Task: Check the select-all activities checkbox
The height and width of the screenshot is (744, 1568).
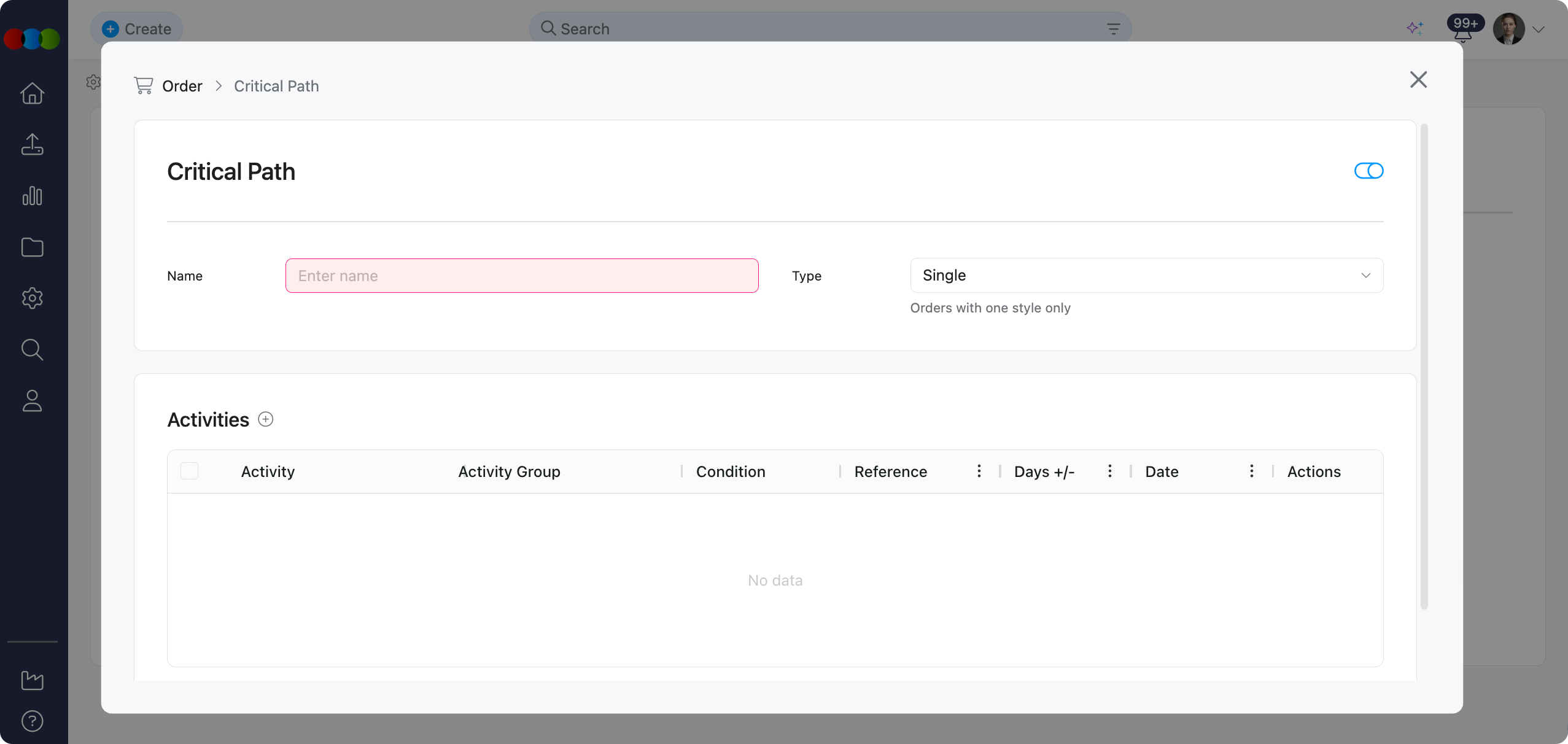Action: coord(189,471)
